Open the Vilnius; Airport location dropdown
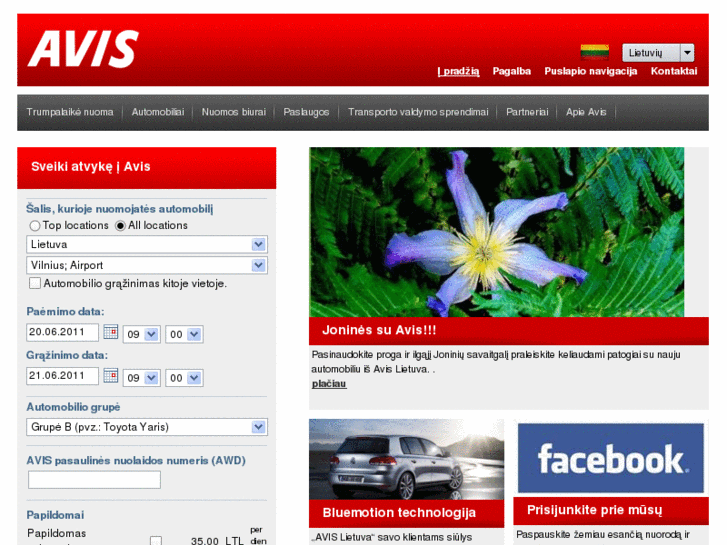Screen dimensions: 727x545 [147, 265]
